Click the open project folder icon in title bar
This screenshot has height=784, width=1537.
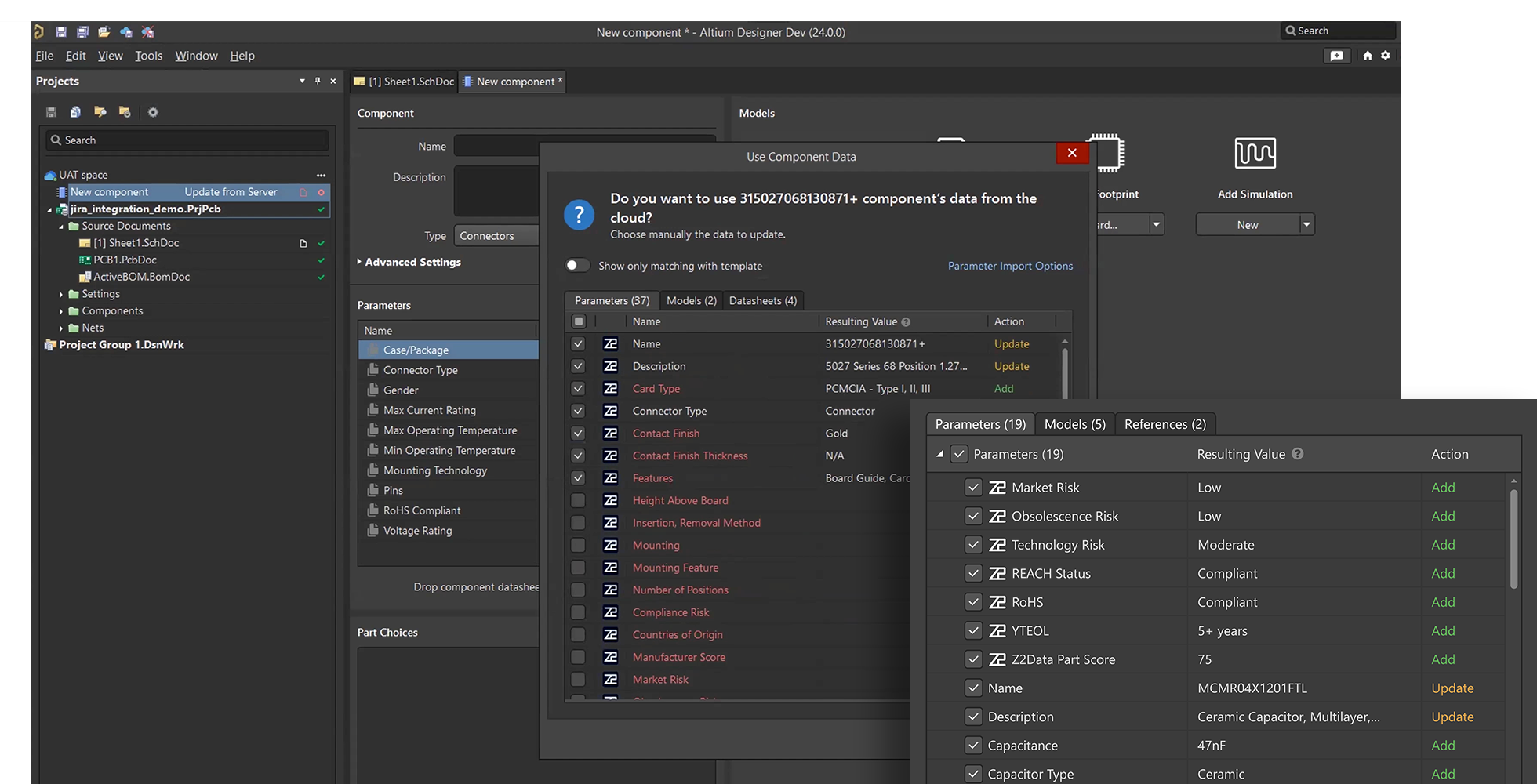(x=104, y=32)
